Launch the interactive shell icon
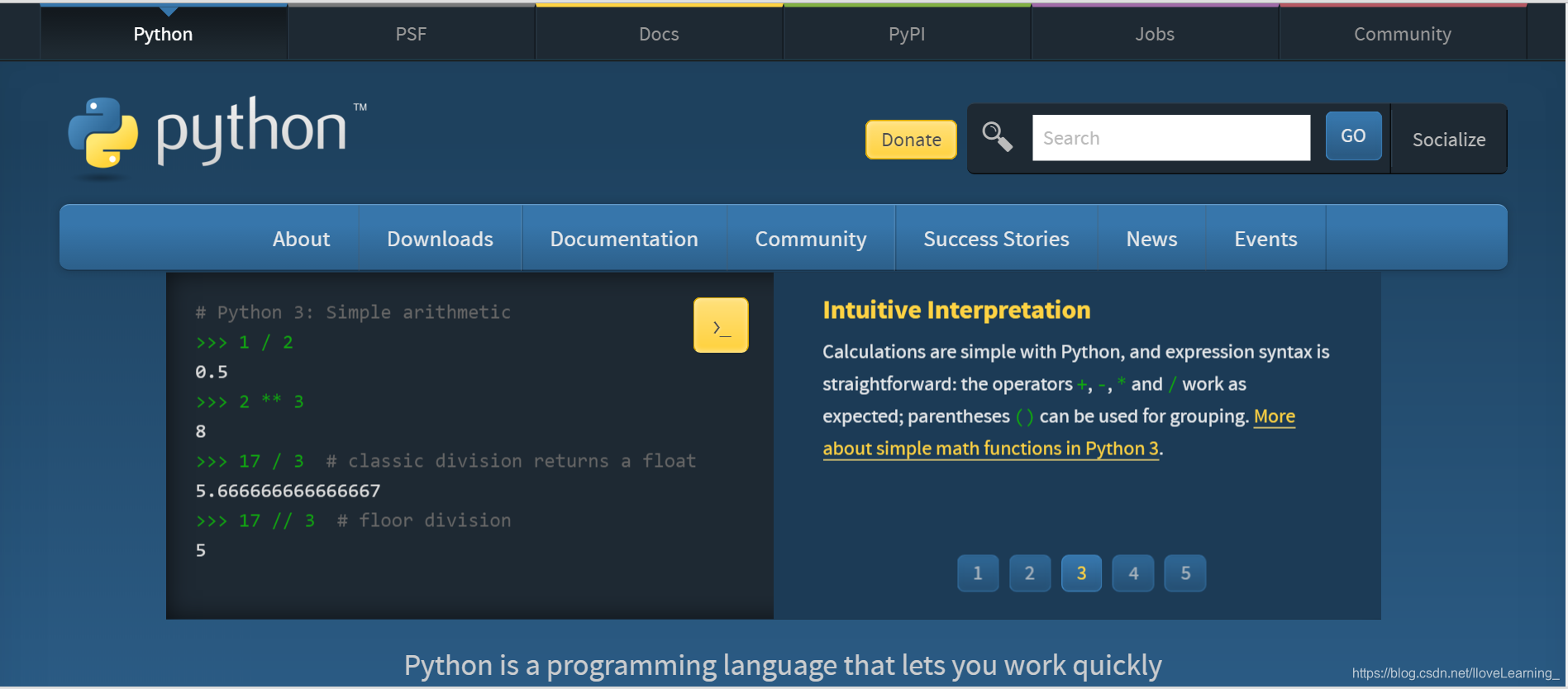The image size is (1568, 689). (x=721, y=325)
